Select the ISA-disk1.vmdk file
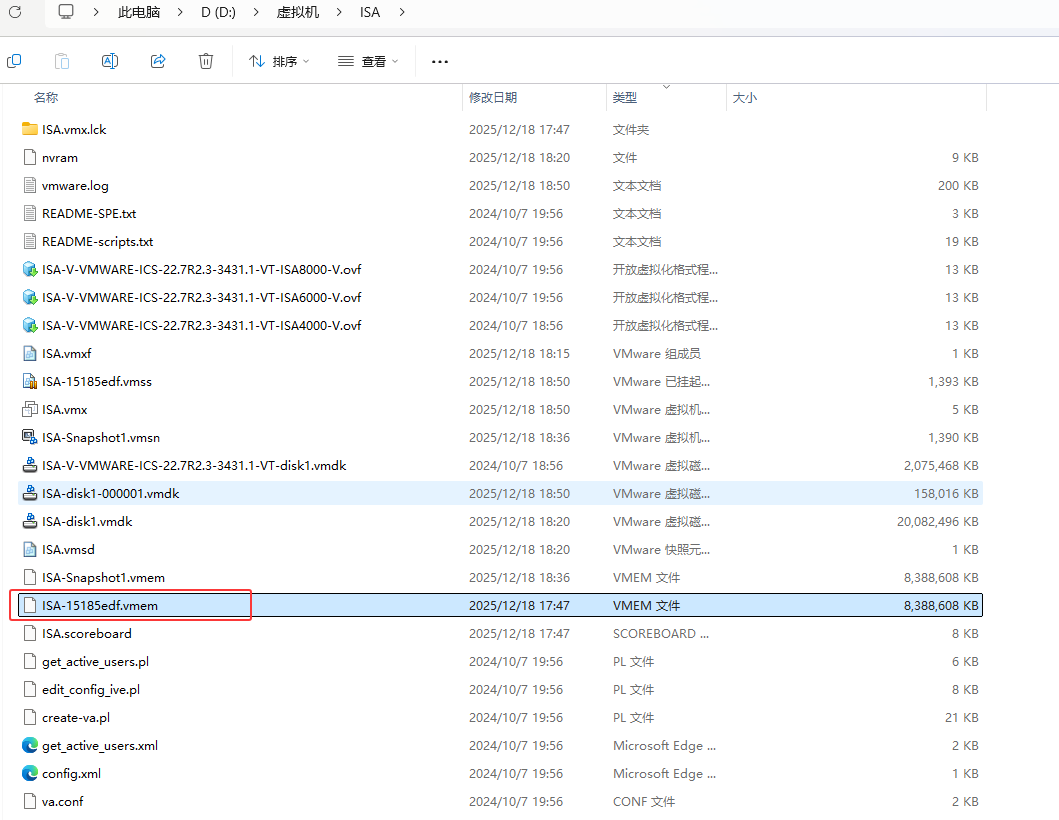The image size is (1059, 820). [87, 521]
